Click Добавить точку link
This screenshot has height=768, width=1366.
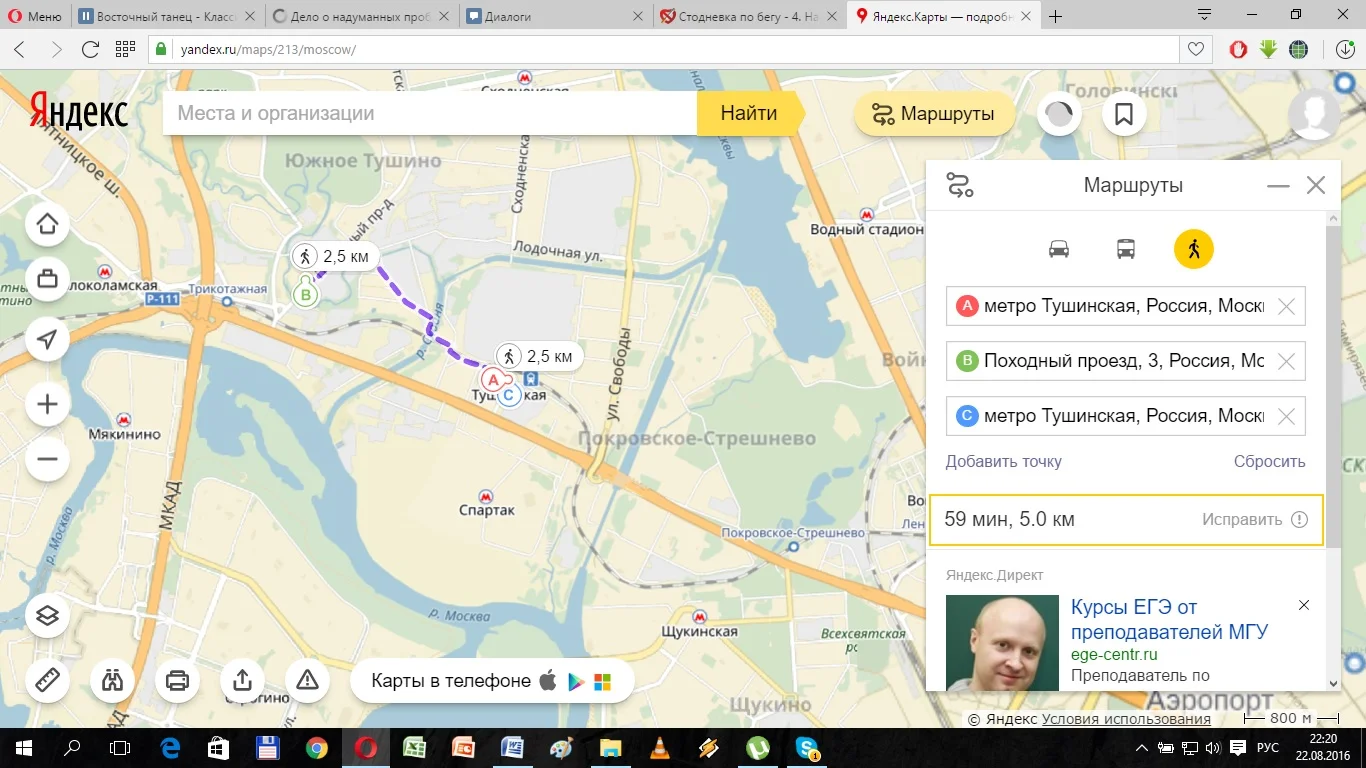[x=1004, y=462]
